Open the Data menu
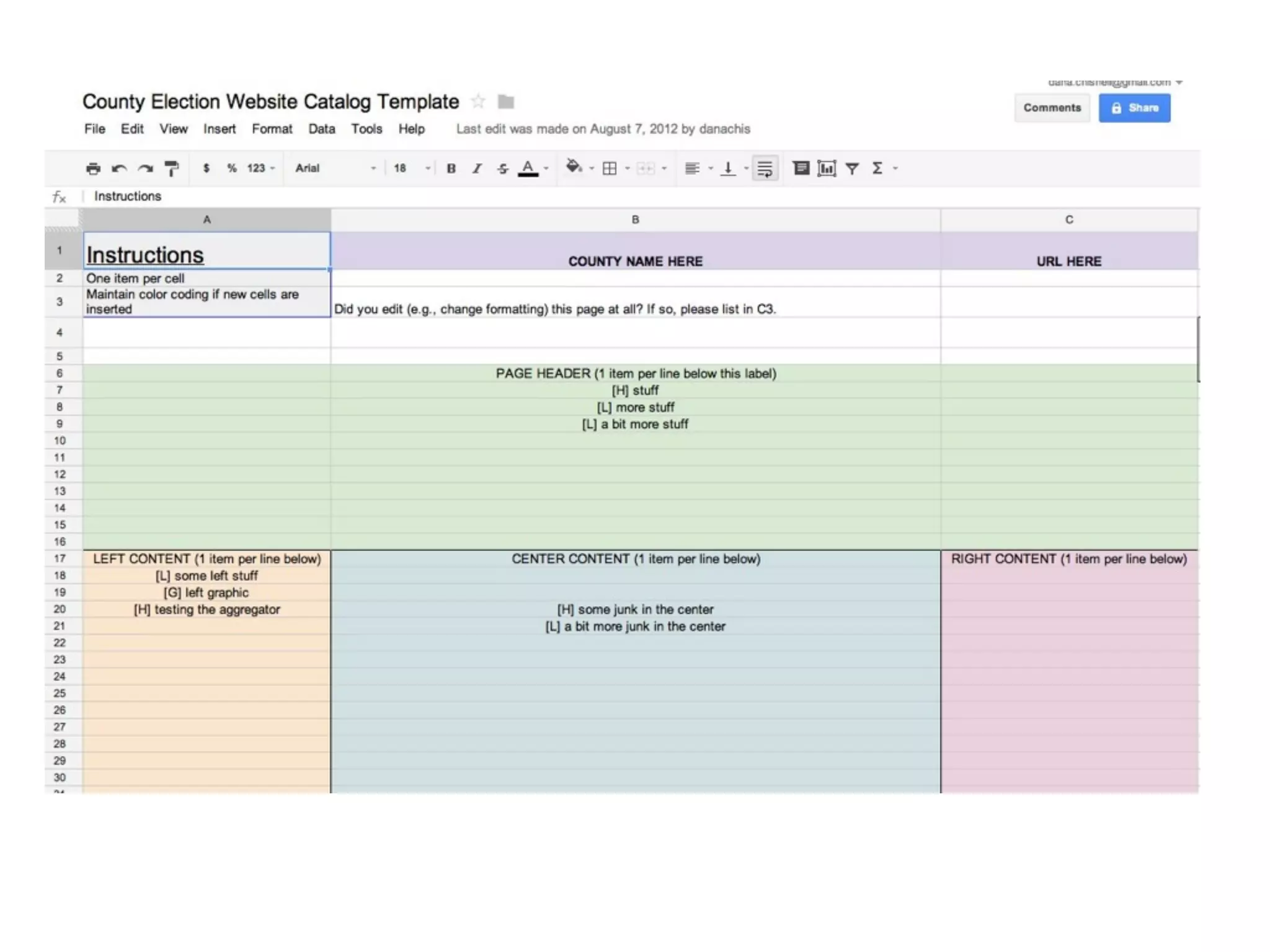 (x=321, y=129)
